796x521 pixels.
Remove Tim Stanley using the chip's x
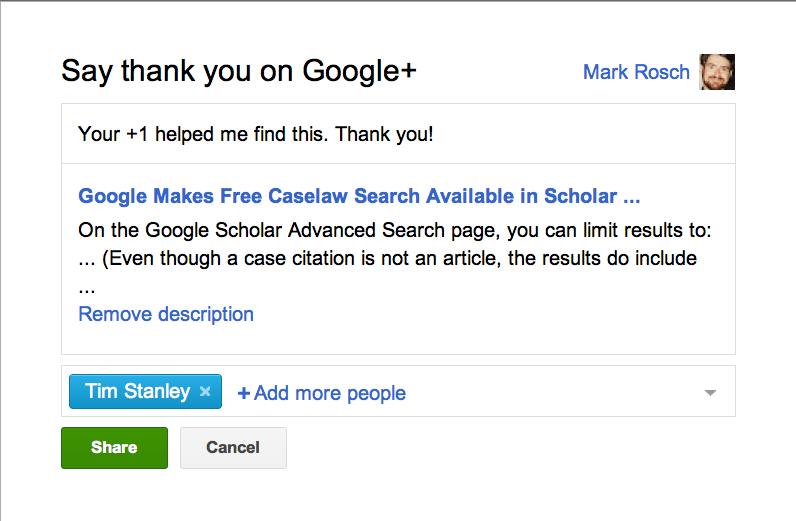coord(205,392)
